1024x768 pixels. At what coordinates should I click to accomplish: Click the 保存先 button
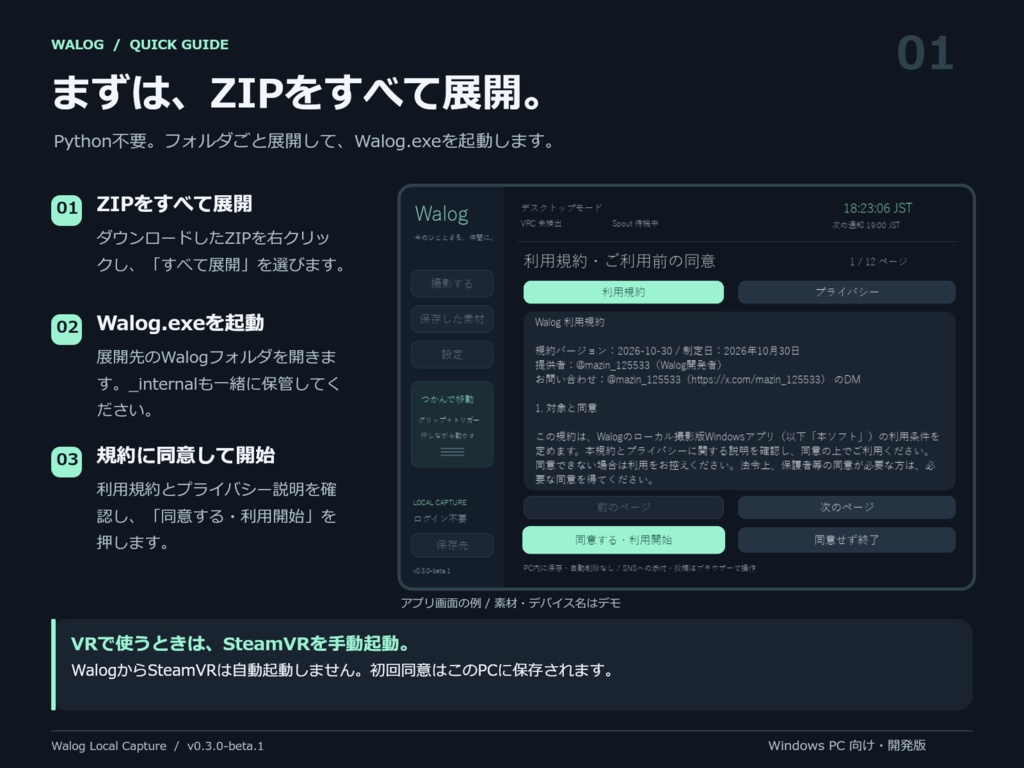pos(452,545)
